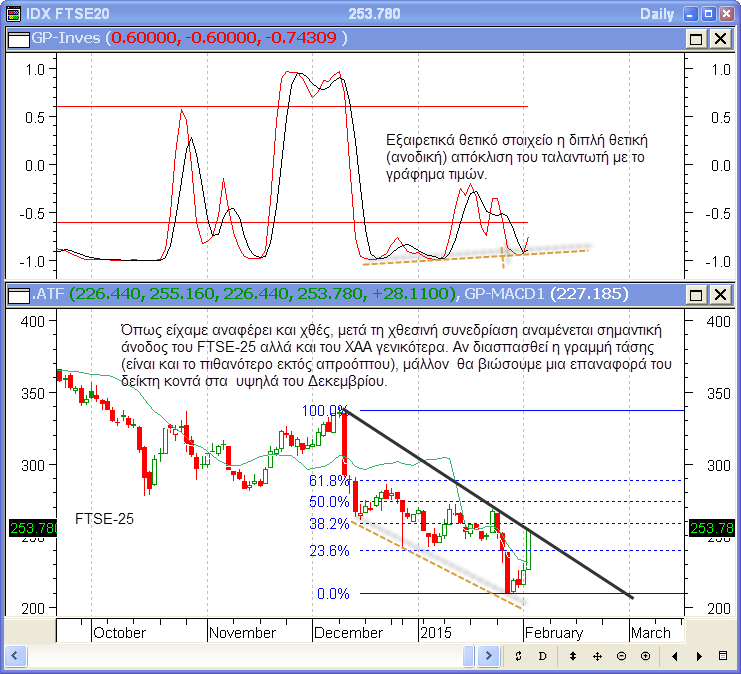The height and width of the screenshot is (674, 741).
Task: Click the black downtrend trendline
Action: [x=489, y=505]
